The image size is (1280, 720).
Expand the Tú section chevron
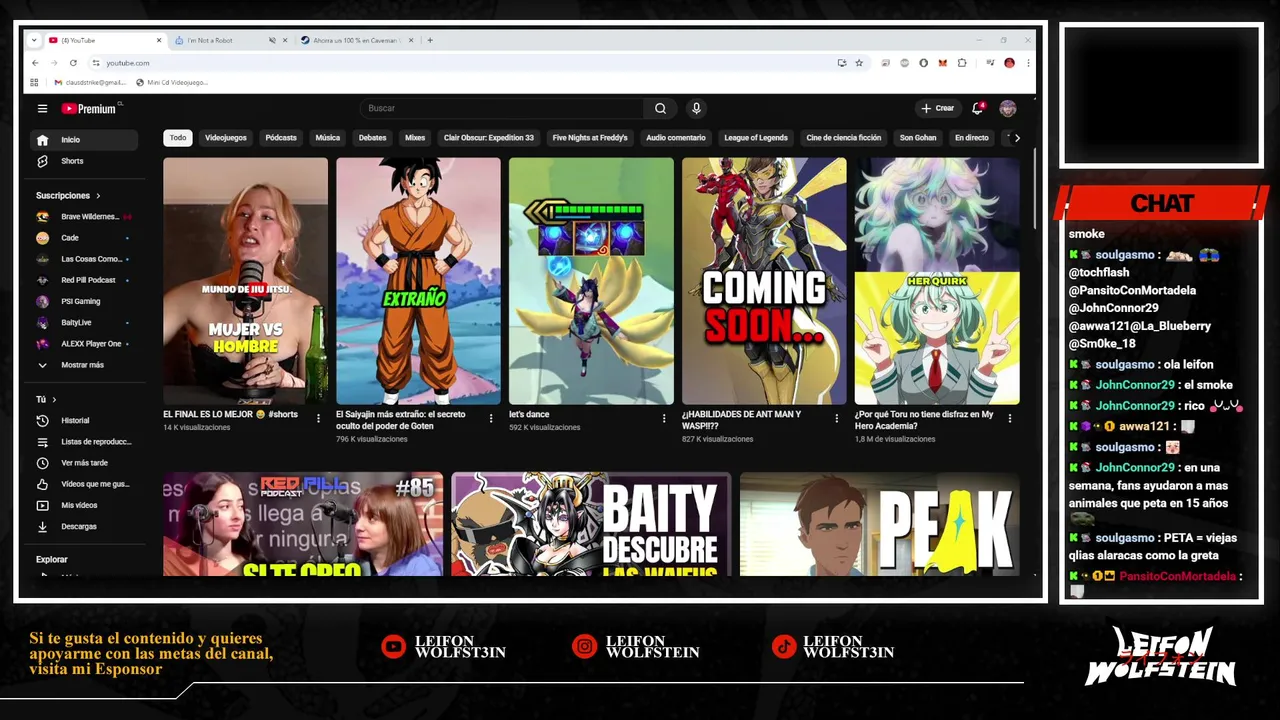(x=54, y=400)
